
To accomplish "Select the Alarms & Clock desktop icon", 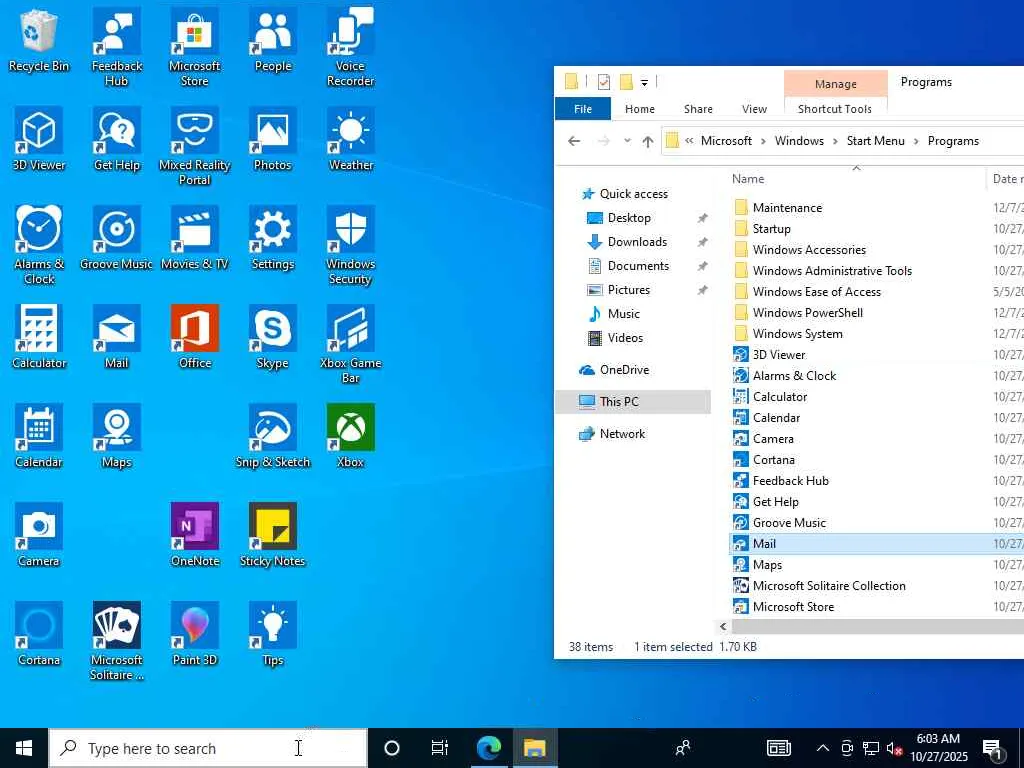I will click(39, 246).
